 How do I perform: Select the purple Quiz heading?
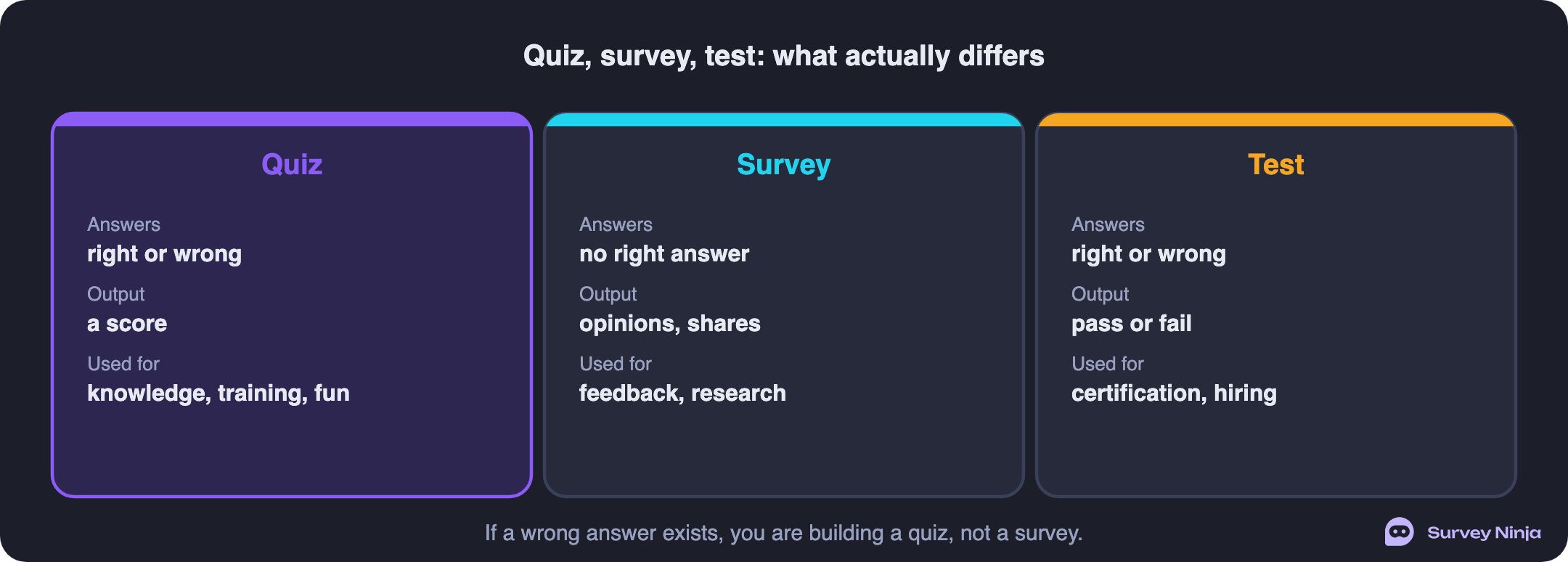pos(292,165)
